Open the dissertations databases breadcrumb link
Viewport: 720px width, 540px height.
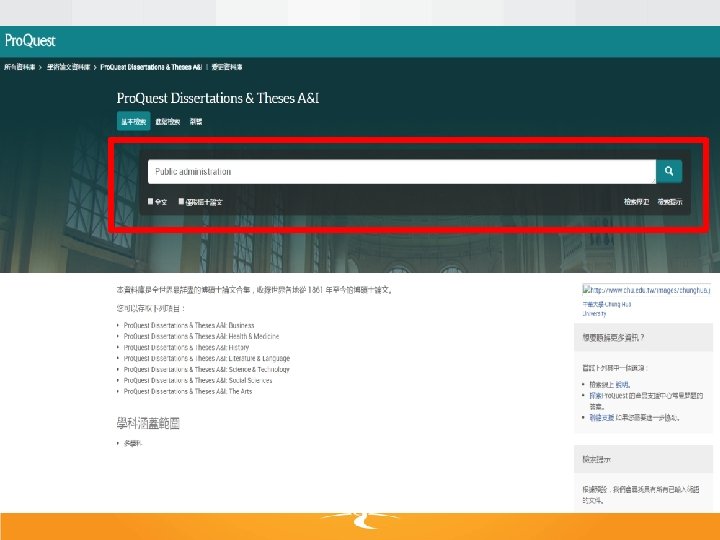tap(68, 67)
